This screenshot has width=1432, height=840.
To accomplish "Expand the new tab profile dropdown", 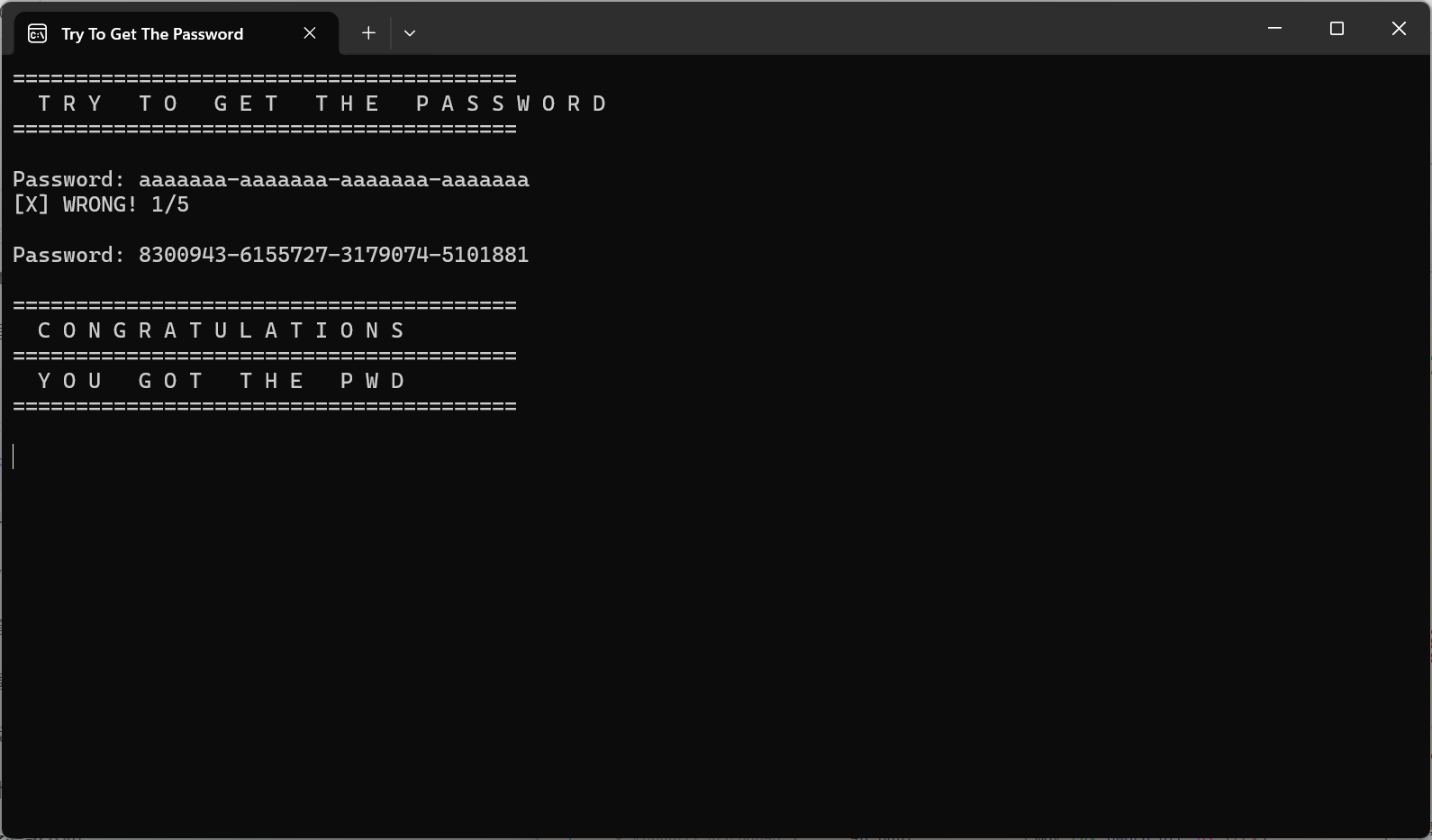I will [410, 33].
